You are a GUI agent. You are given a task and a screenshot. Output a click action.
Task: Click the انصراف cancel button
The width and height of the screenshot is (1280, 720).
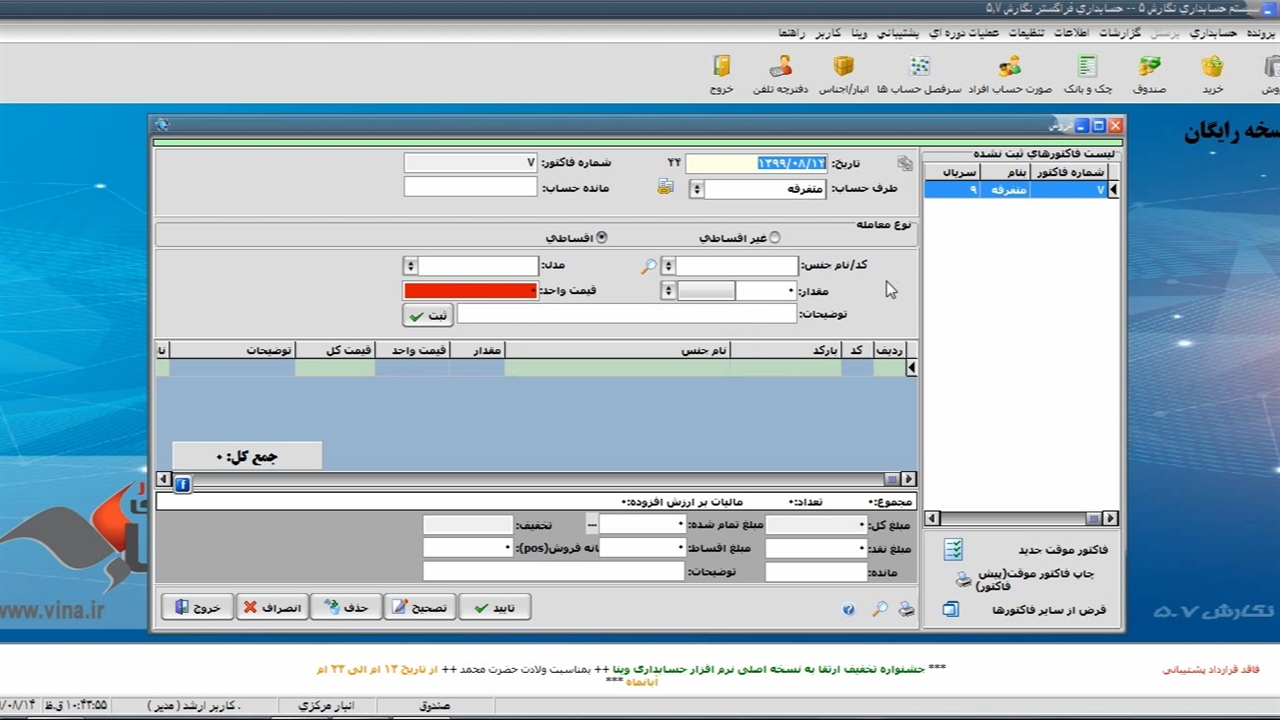(272, 607)
